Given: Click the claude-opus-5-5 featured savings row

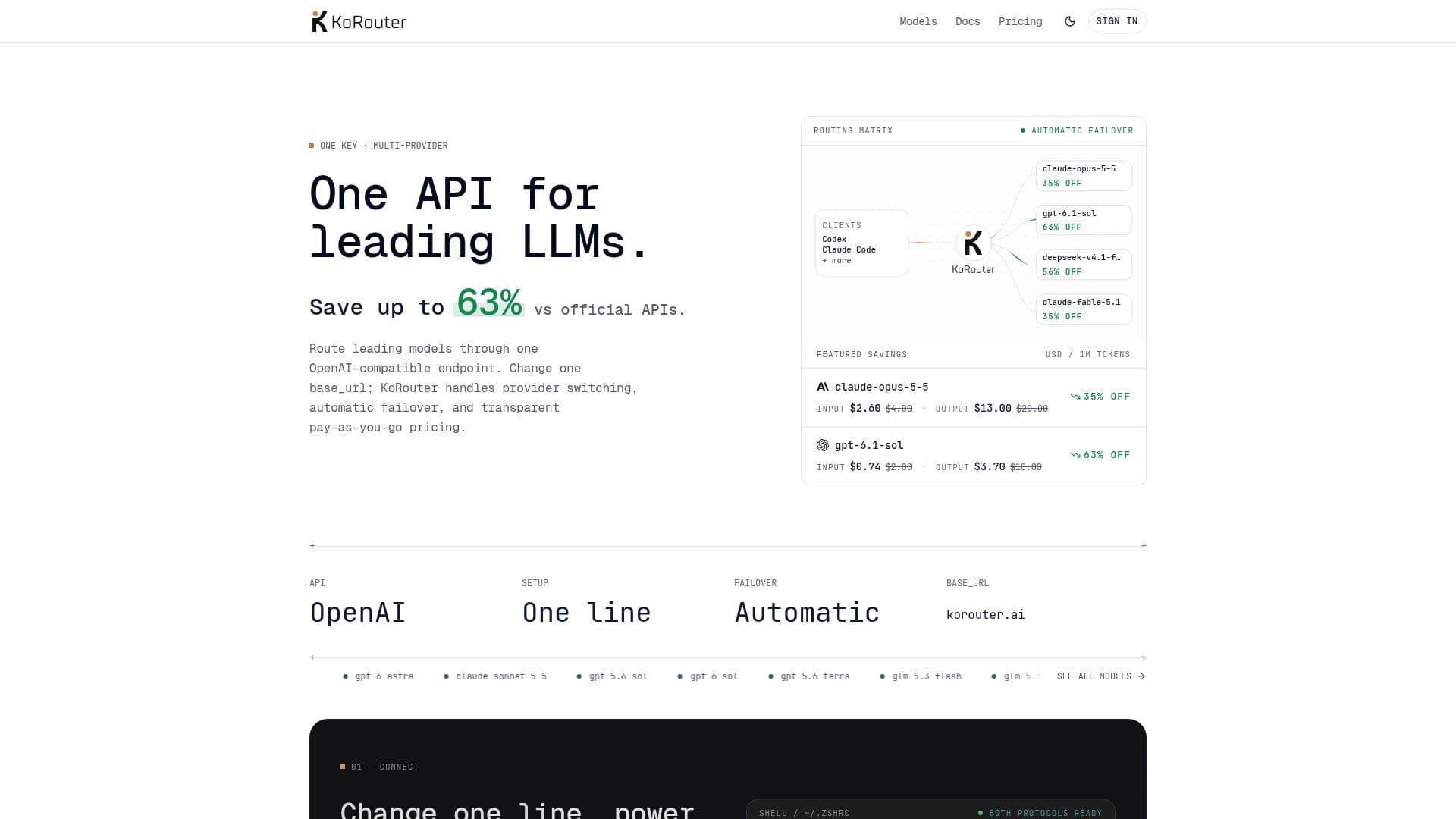Looking at the screenshot, I should (973, 397).
